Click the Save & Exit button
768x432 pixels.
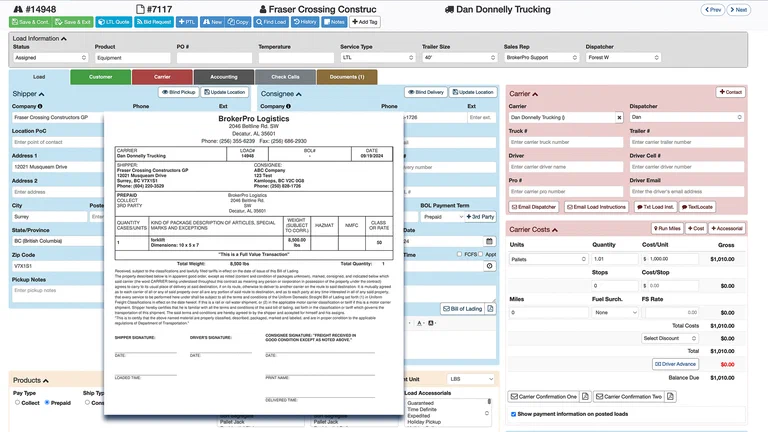(x=72, y=22)
